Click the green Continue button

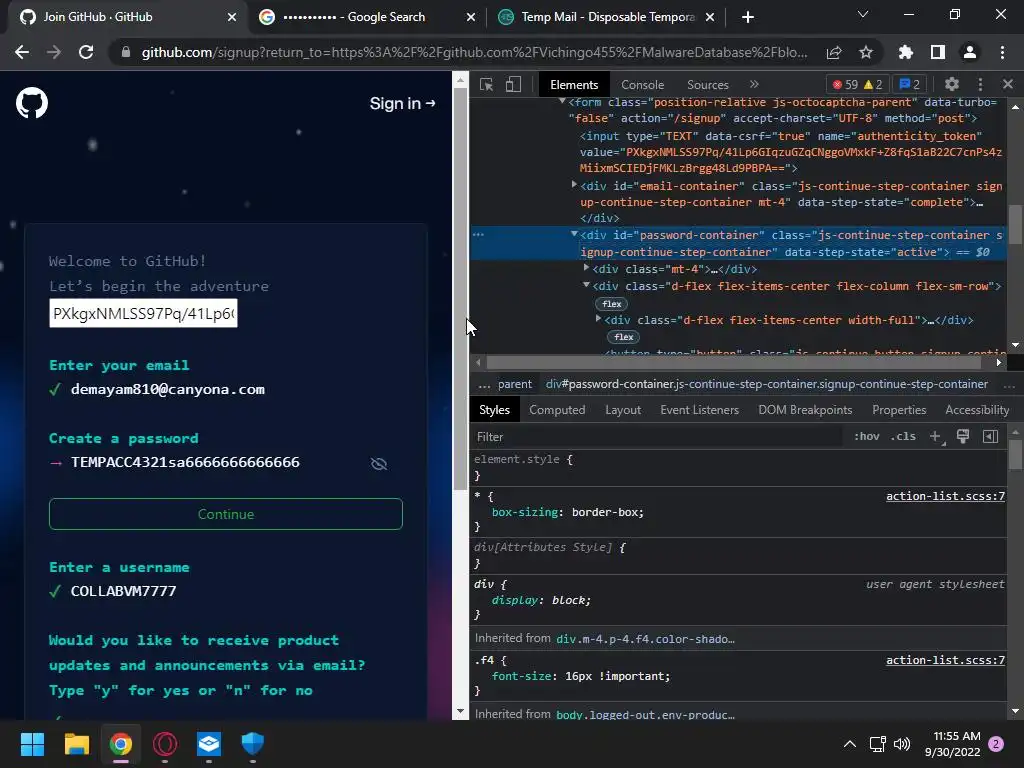[226, 514]
